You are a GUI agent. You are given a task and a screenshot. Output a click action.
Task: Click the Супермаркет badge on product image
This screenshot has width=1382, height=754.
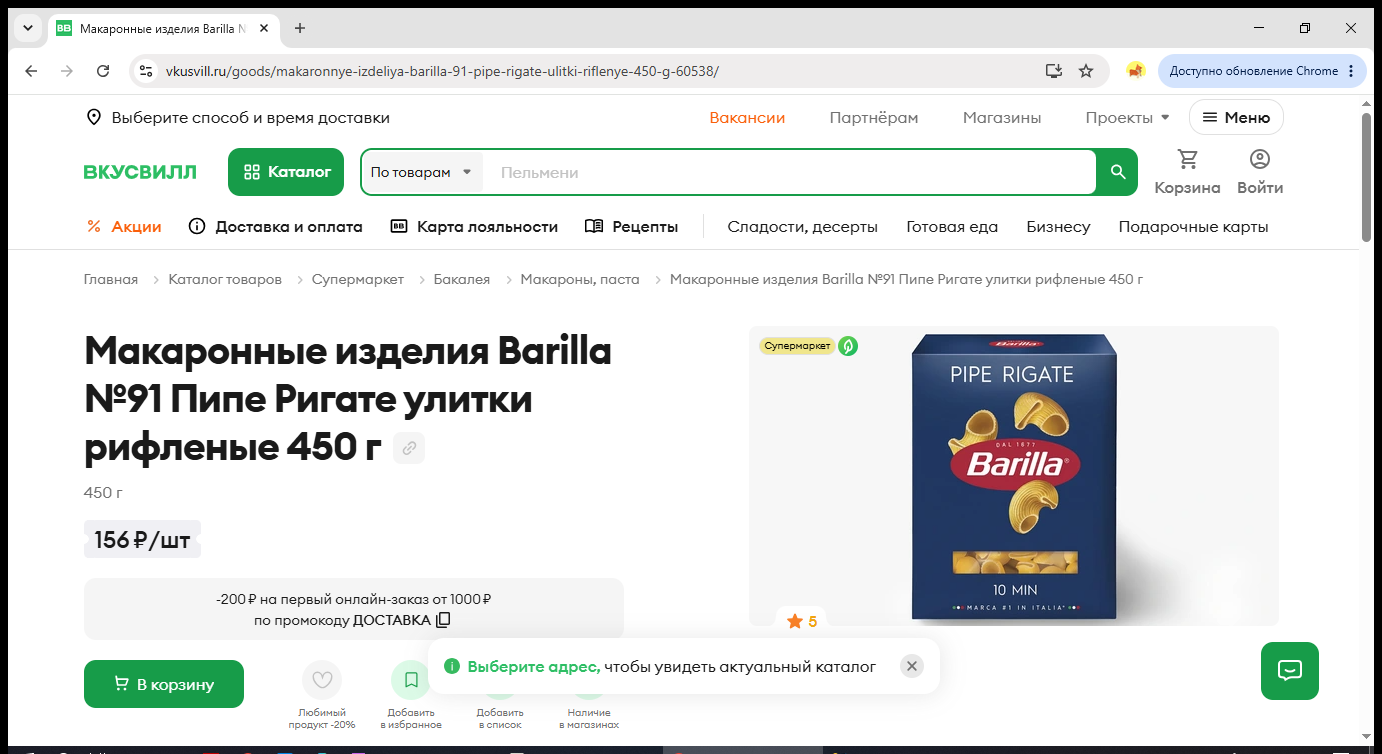point(797,346)
